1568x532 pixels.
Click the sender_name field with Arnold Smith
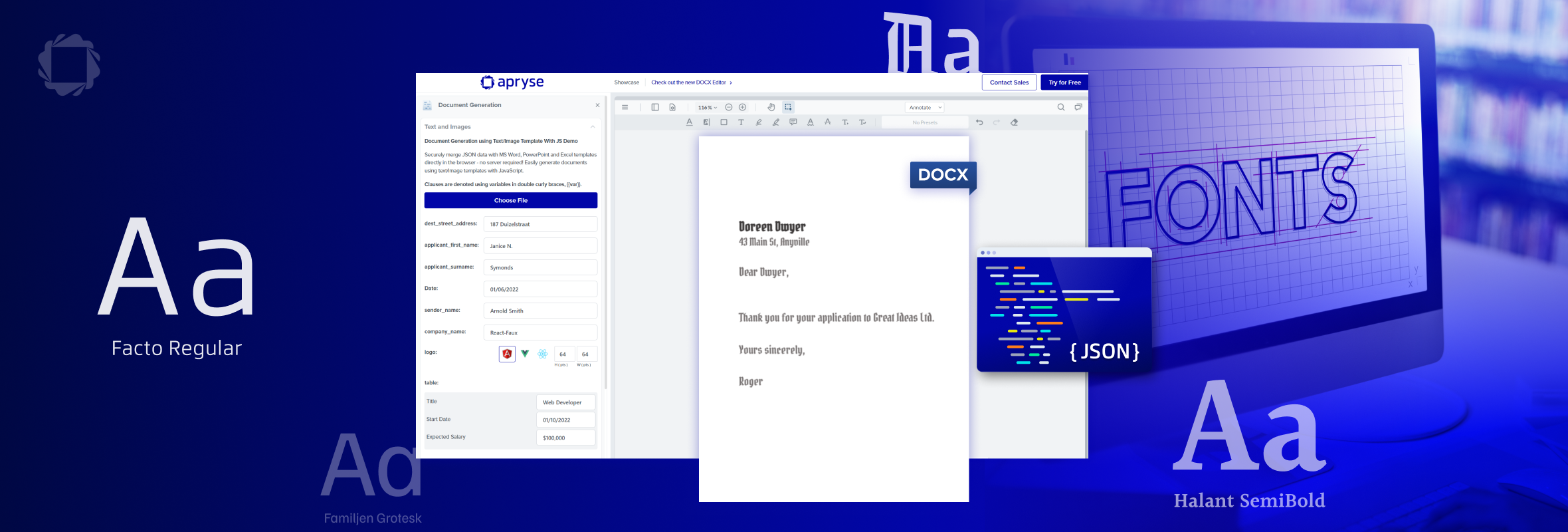point(540,311)
